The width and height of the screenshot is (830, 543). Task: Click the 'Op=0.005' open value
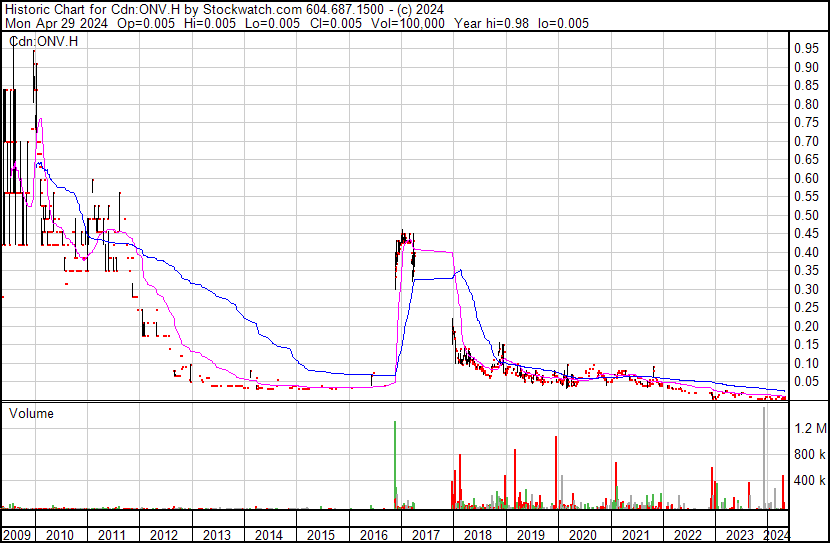(x=146, y=23)
